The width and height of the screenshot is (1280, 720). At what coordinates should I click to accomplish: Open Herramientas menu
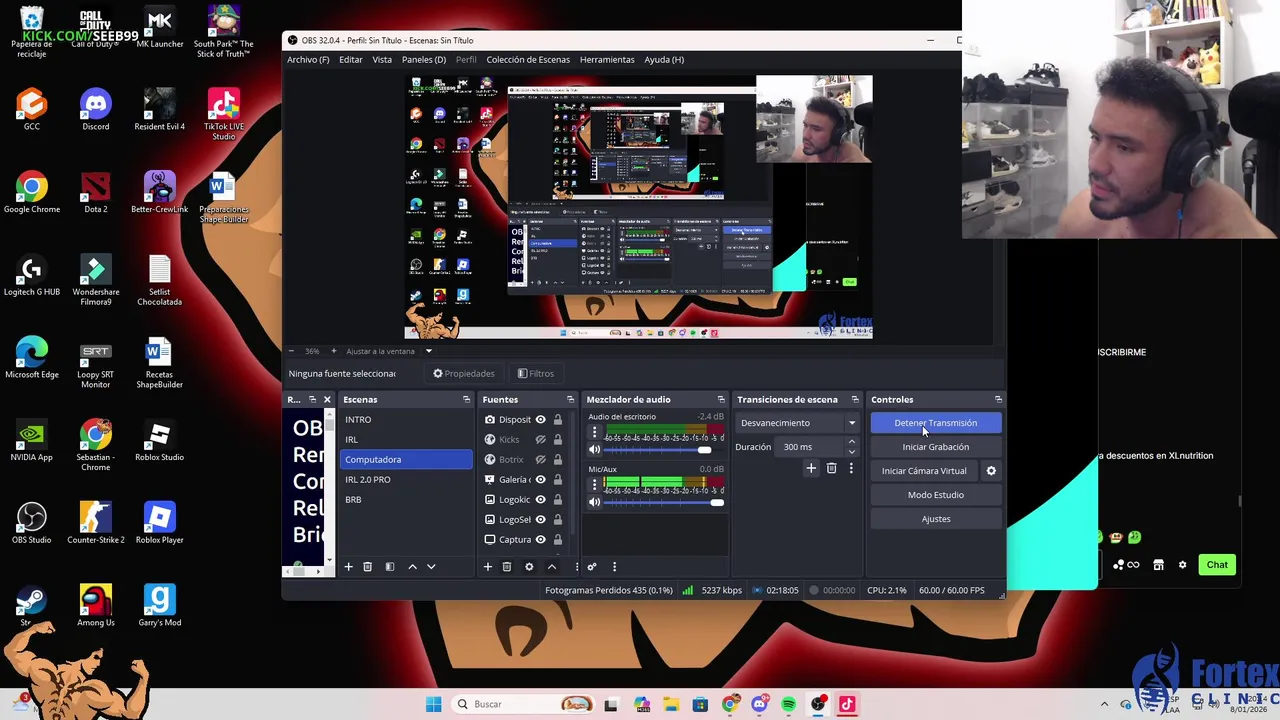pos(607,59)
